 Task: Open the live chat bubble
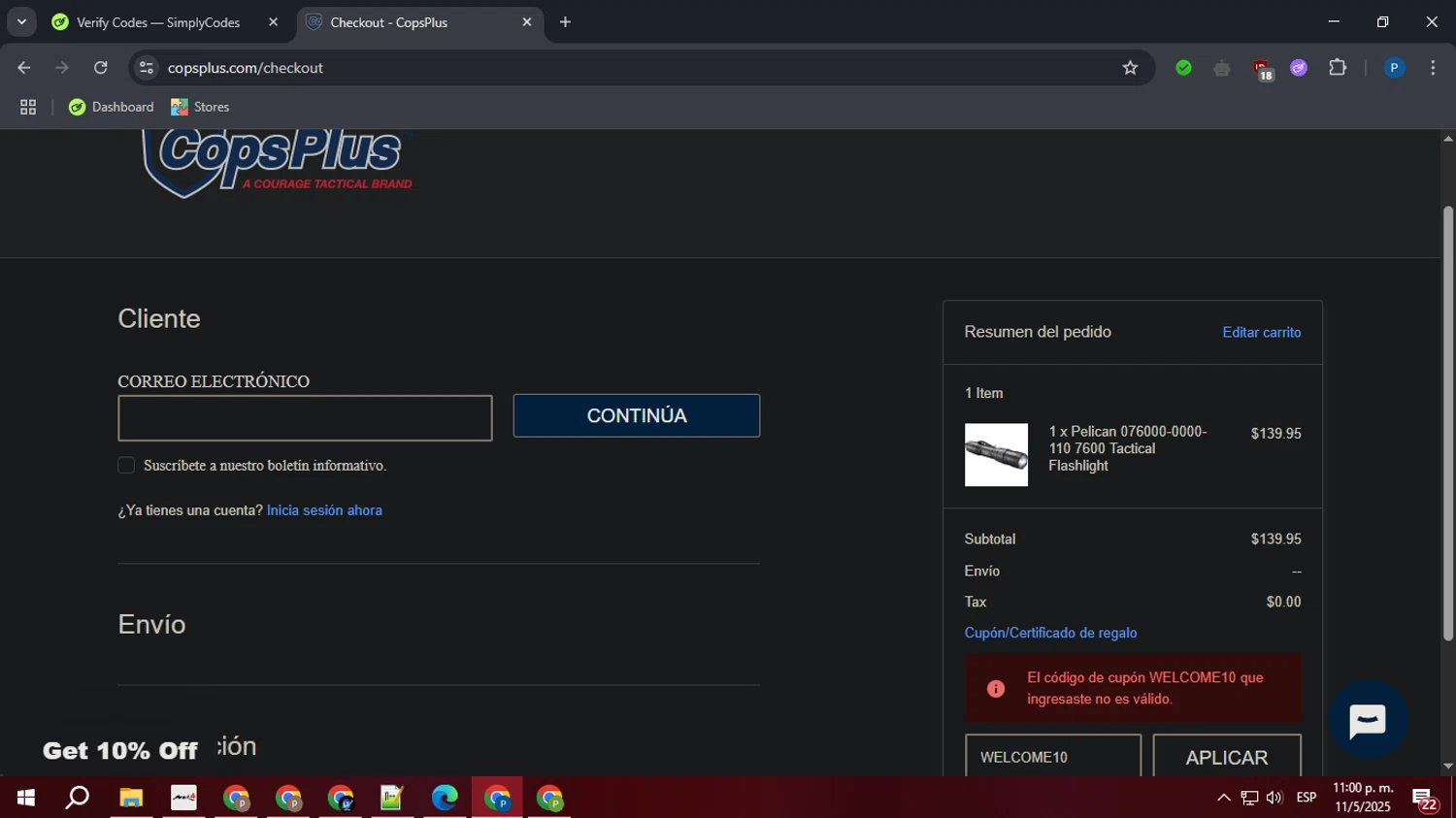click(1368, 720)
